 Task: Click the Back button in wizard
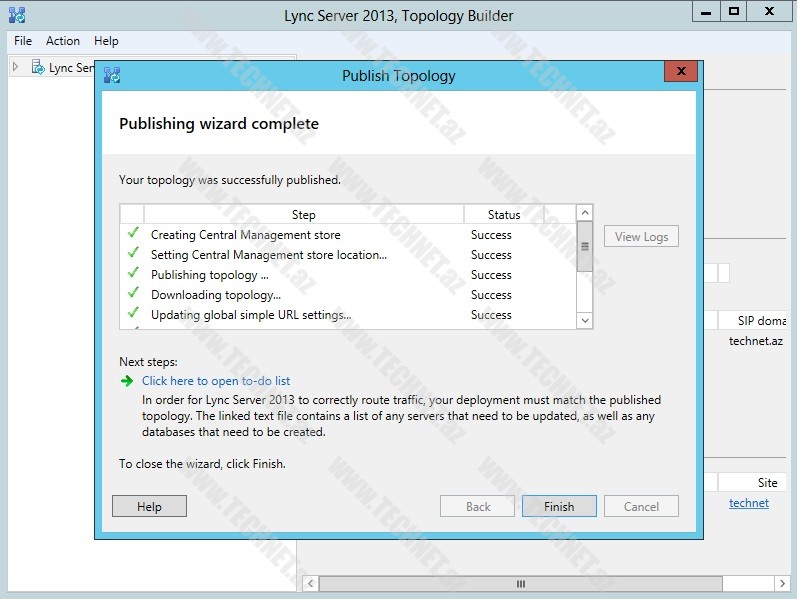[x=477, y=506]
